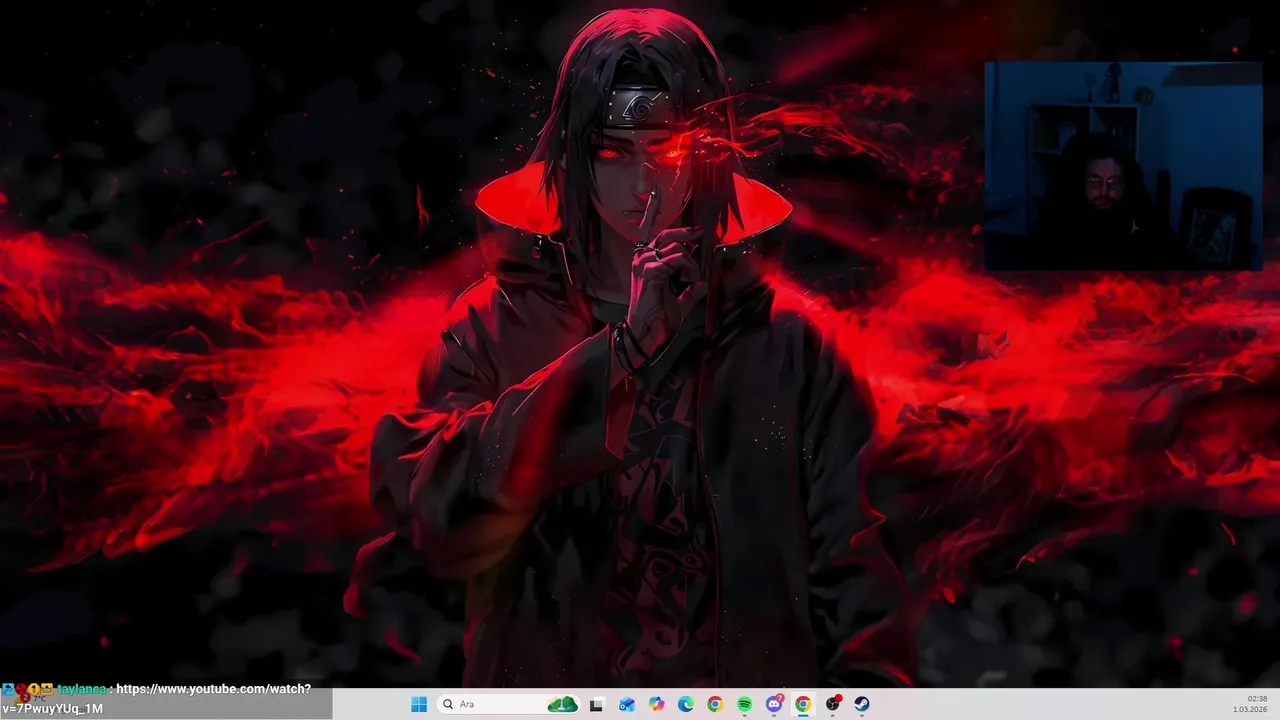1280x720 pixels.
Task: Open Microsoft Edge from taskbar
Action: click(x=686, y=704)
